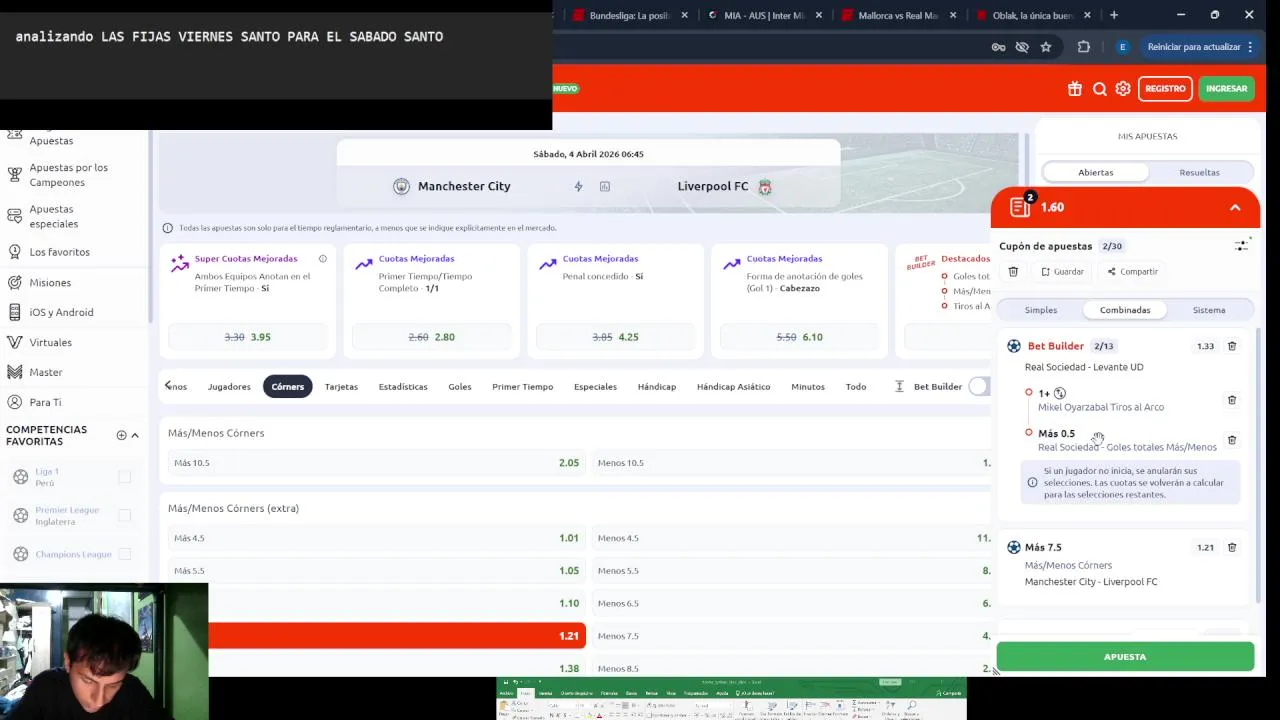Select Simples coupon tab
1280x720 pixels.
pos(1041,310)
